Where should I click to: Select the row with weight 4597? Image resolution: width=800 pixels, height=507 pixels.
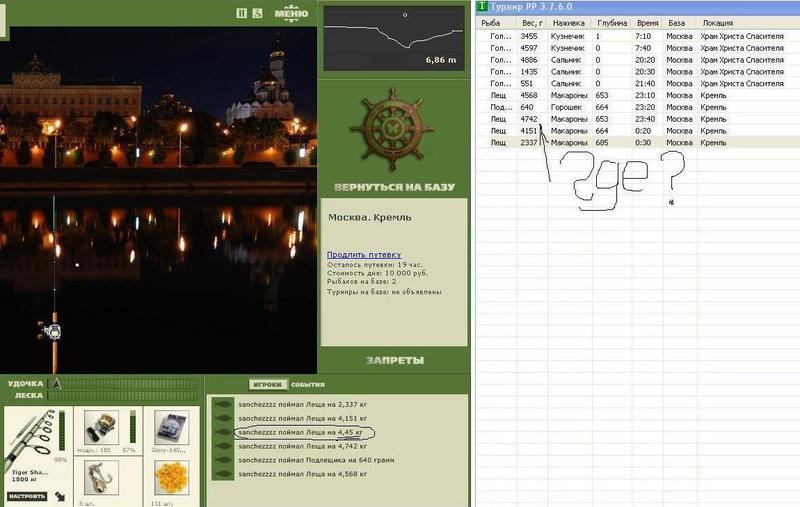pyautogui.click(x=638, y=48)
